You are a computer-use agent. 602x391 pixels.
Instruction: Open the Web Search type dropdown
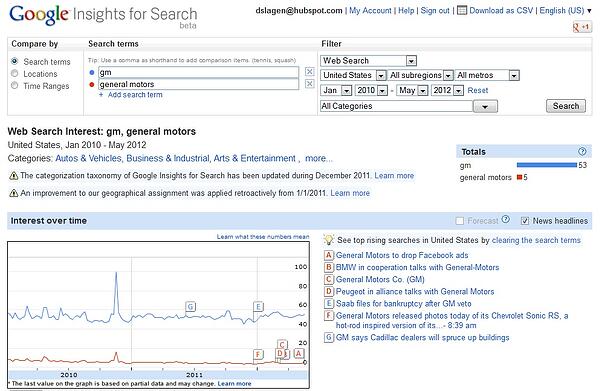[x=368, y=61]
